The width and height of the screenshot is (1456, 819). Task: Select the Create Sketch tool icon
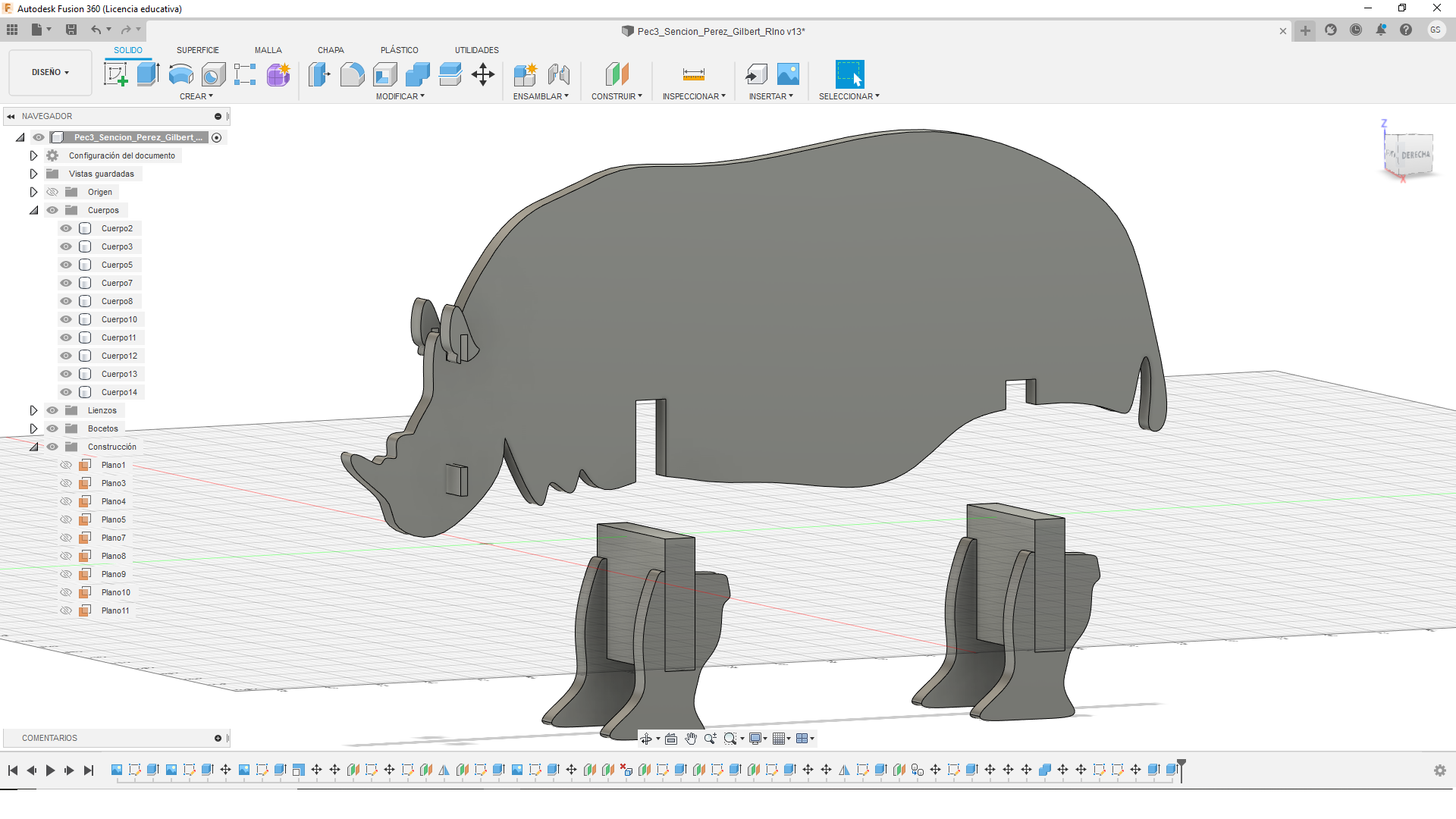tap(115, 74)
